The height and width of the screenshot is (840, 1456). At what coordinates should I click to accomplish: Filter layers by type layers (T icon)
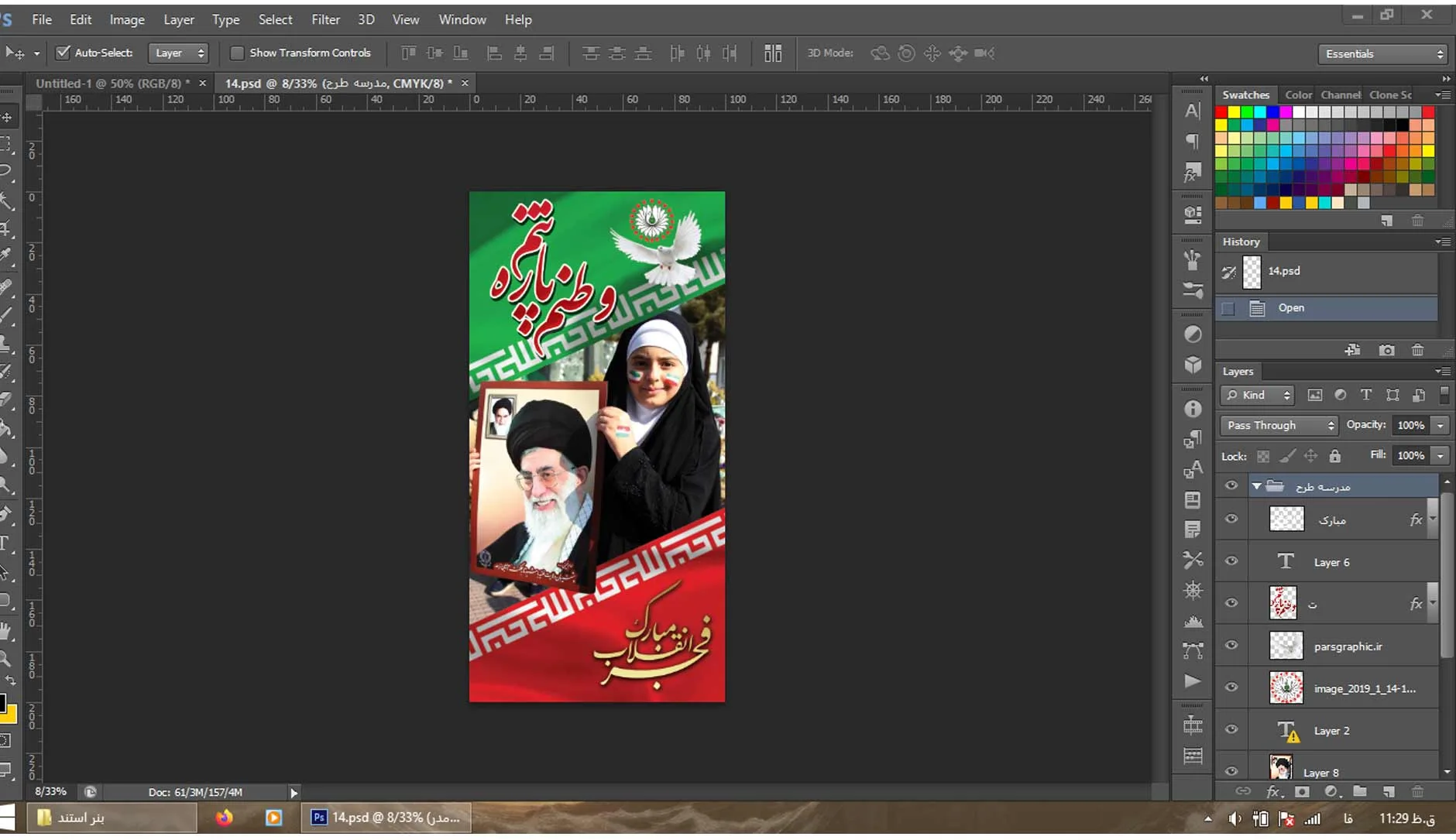tap(1366, 395)
